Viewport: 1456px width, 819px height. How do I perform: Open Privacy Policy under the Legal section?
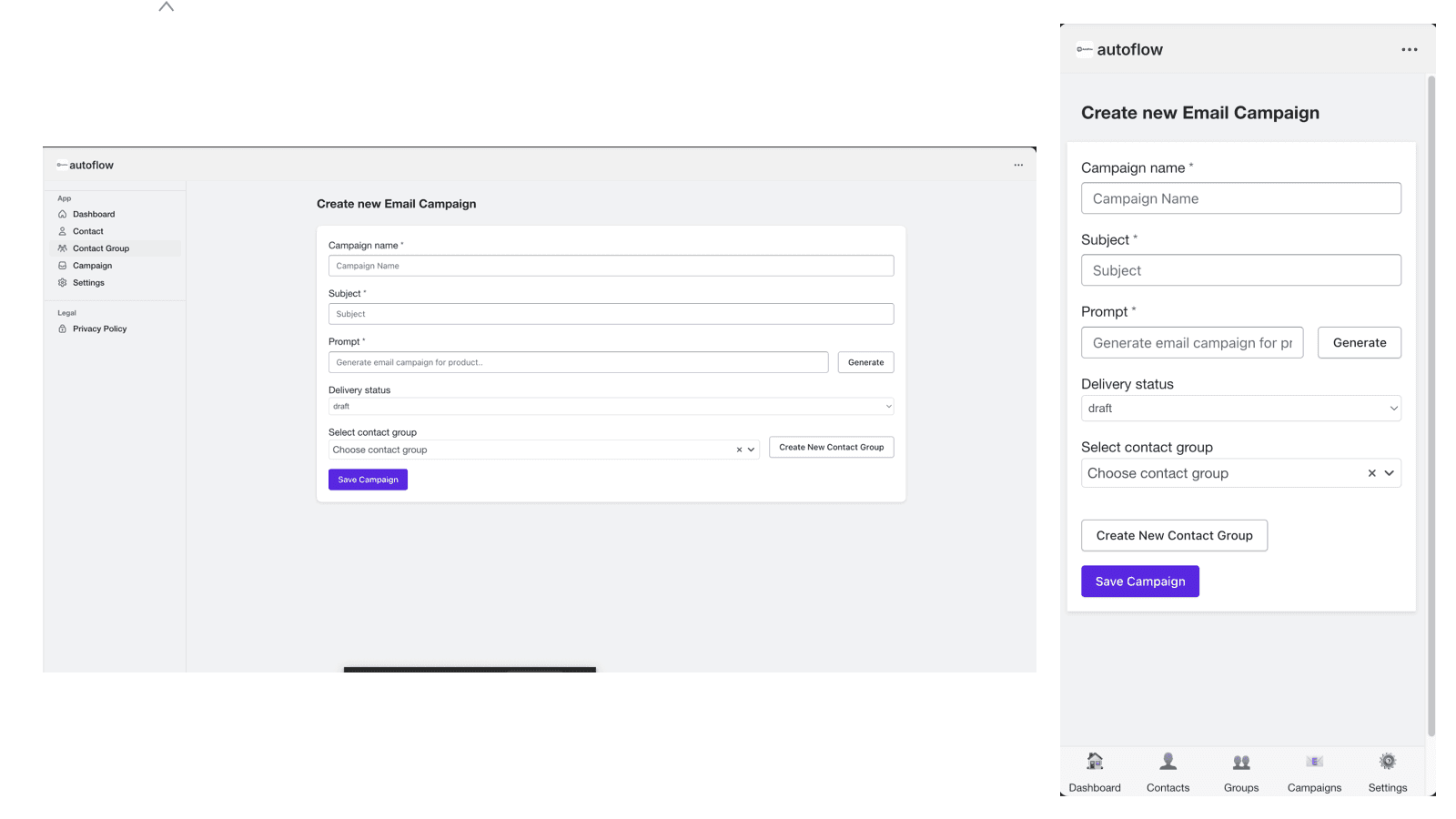click(x=99, y=329)
